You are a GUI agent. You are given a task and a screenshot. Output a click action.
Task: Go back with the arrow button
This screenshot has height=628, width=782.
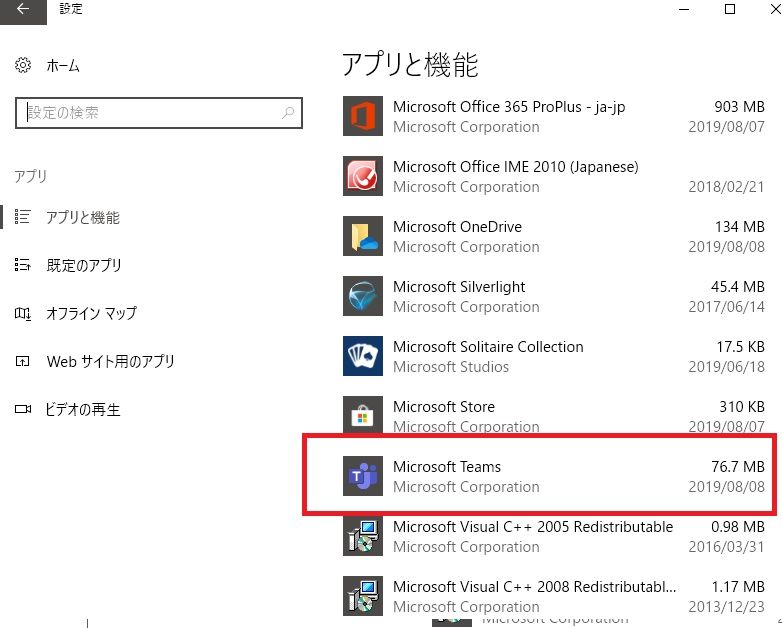pos(23,9)
